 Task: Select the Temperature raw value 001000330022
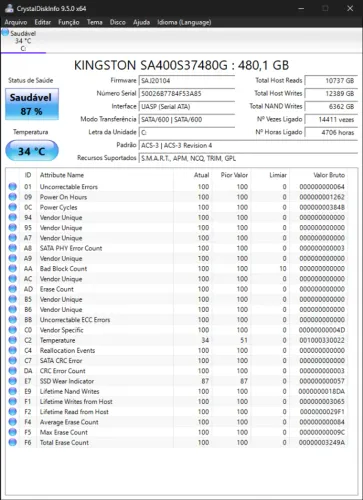[322, 340]
